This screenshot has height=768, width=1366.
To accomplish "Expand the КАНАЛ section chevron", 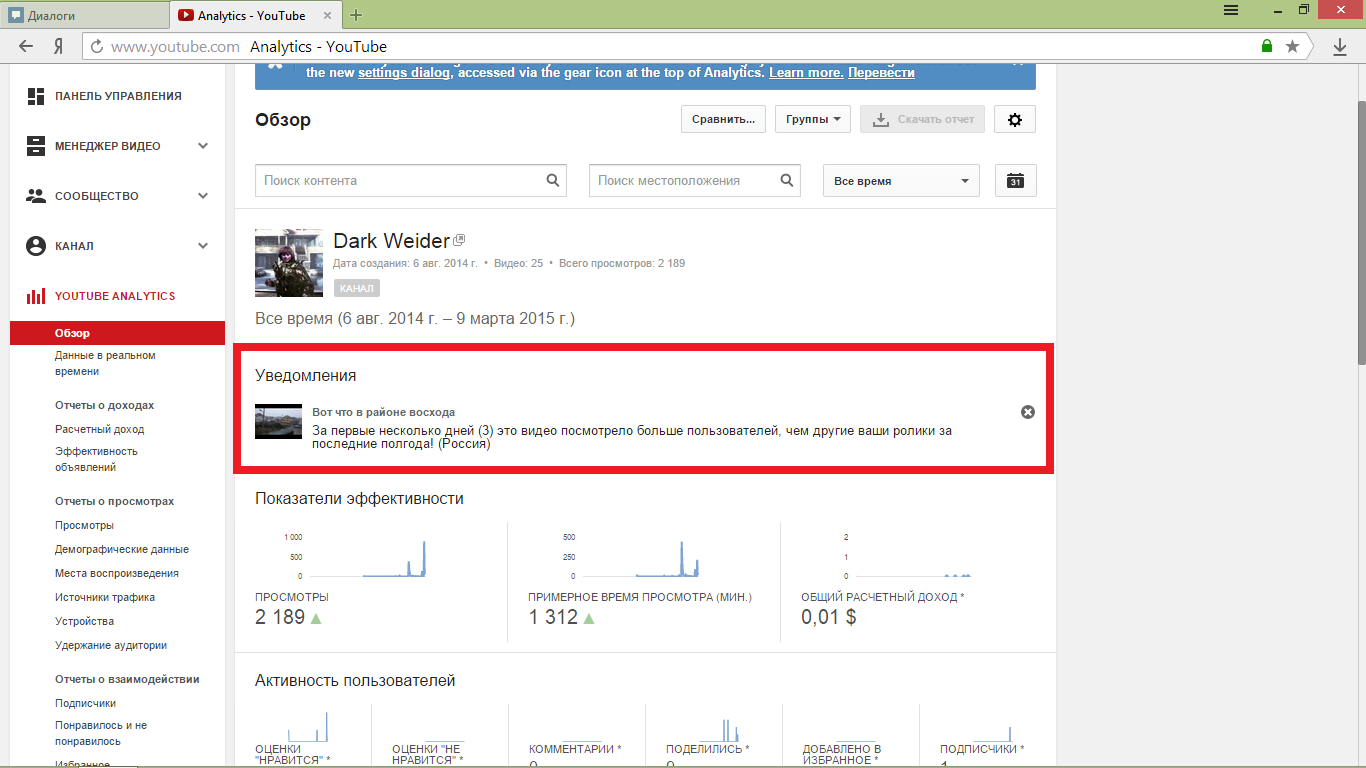I will tap(203, 246).
